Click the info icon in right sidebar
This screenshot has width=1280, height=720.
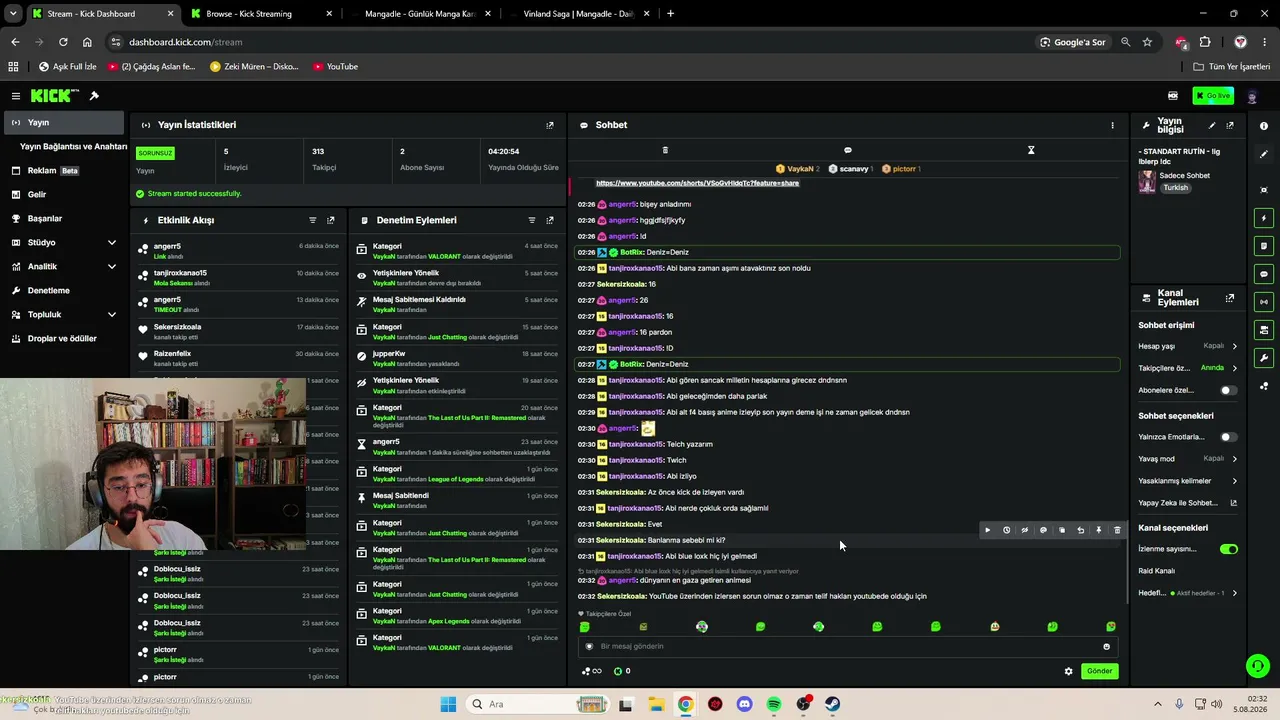[x=1264, y=126]
